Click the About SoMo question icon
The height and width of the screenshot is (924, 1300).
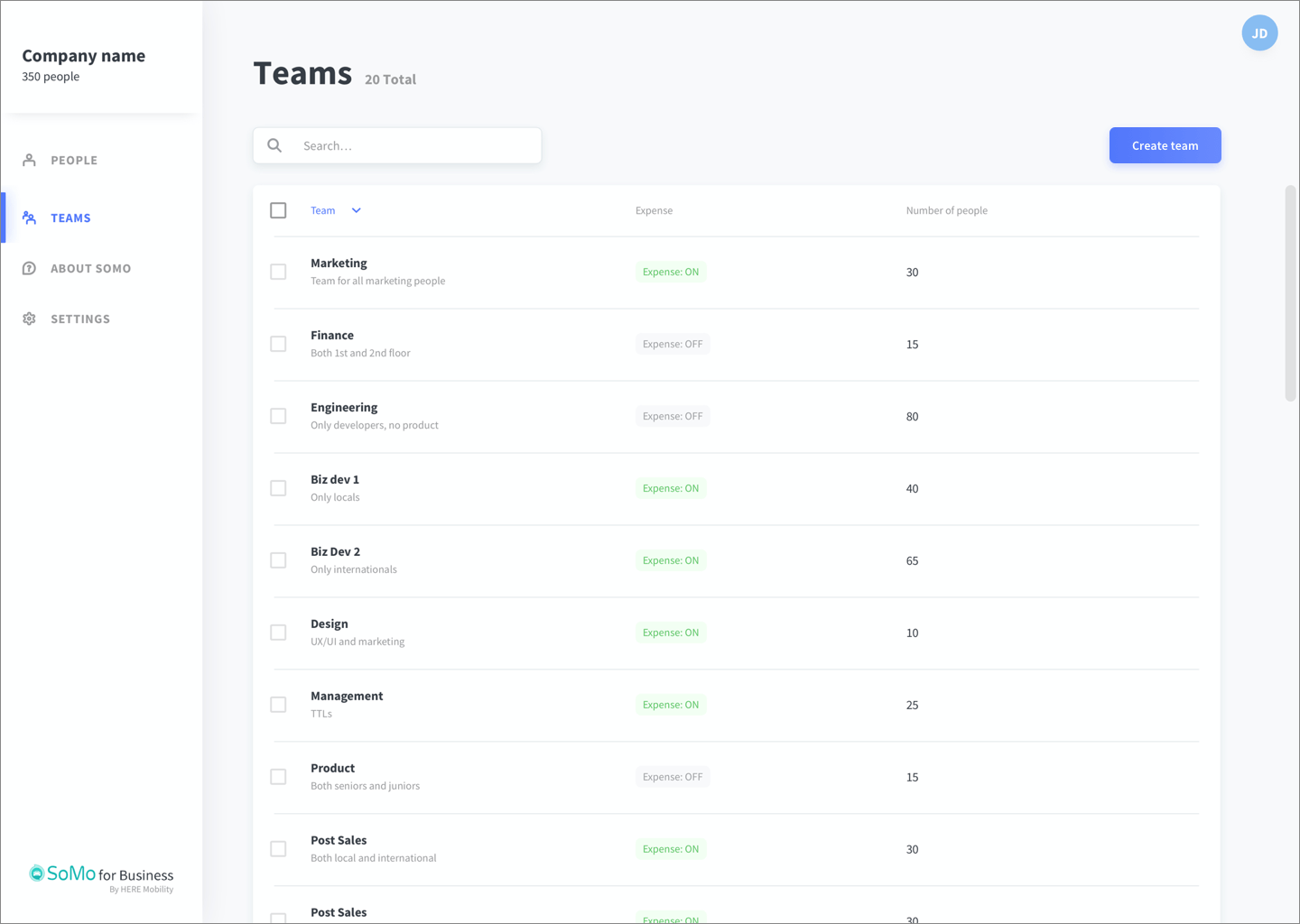pyautogui.click(x=29, y=268)
